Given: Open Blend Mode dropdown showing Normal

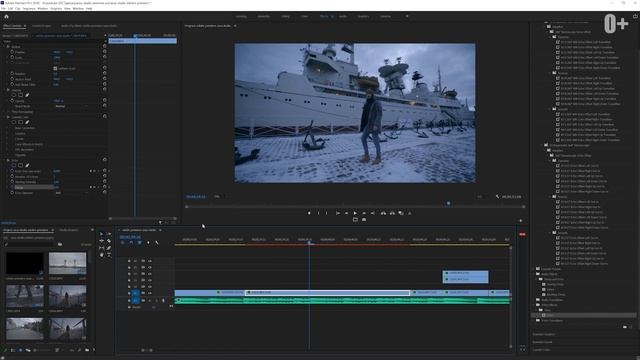Looking at the screenshot, I should (71, 106).
